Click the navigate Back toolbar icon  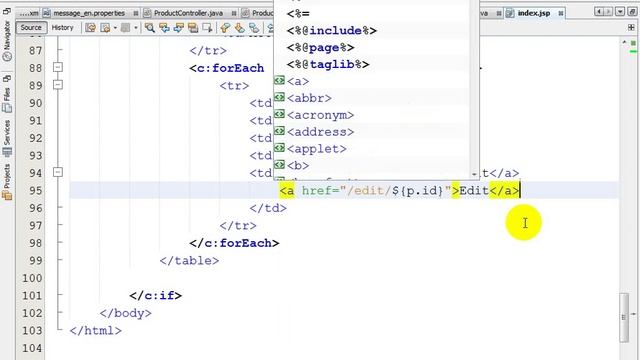coord(105,28)
